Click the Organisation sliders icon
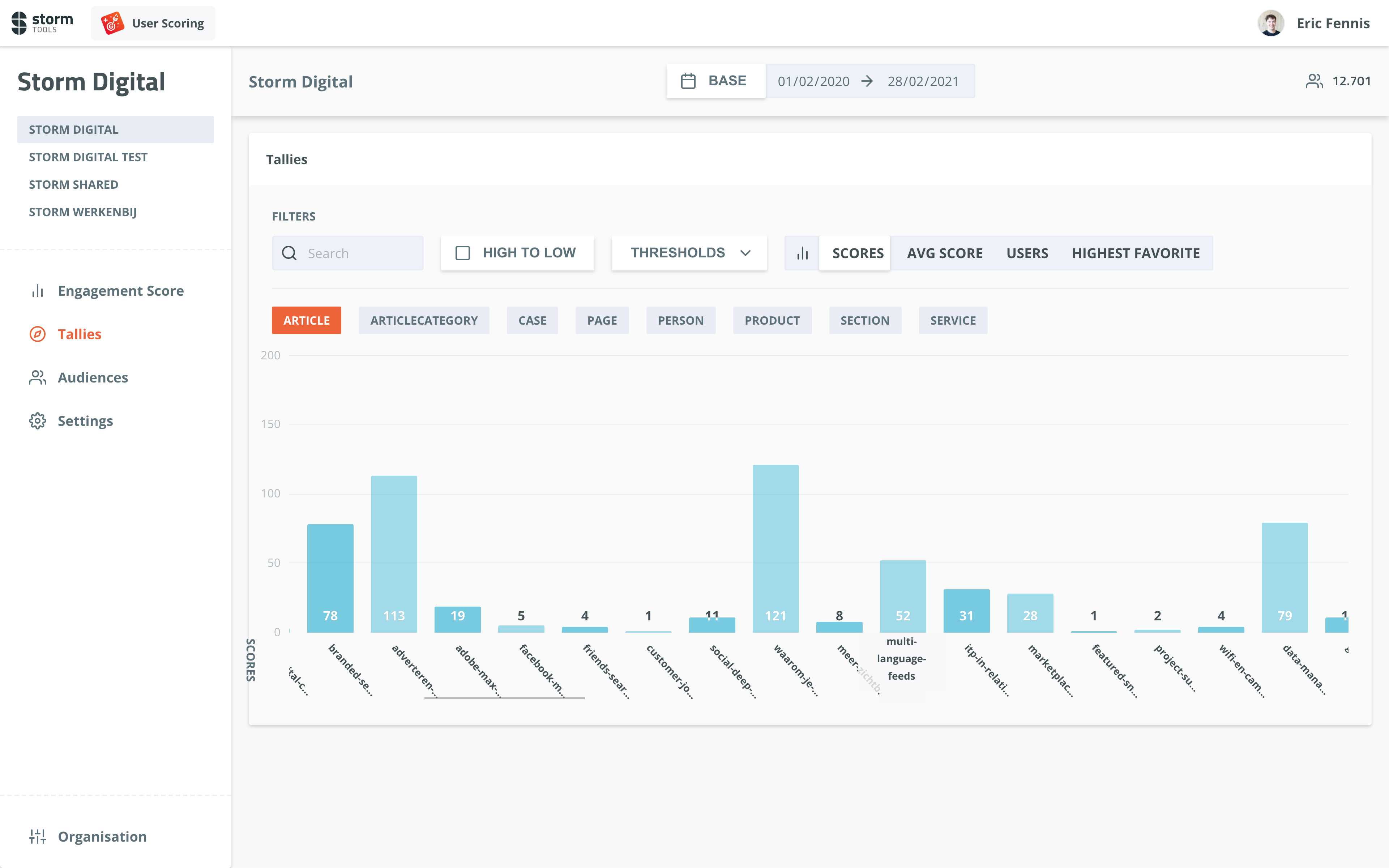The width and height of the screenshot is (1389, 868). coord(37,837)
